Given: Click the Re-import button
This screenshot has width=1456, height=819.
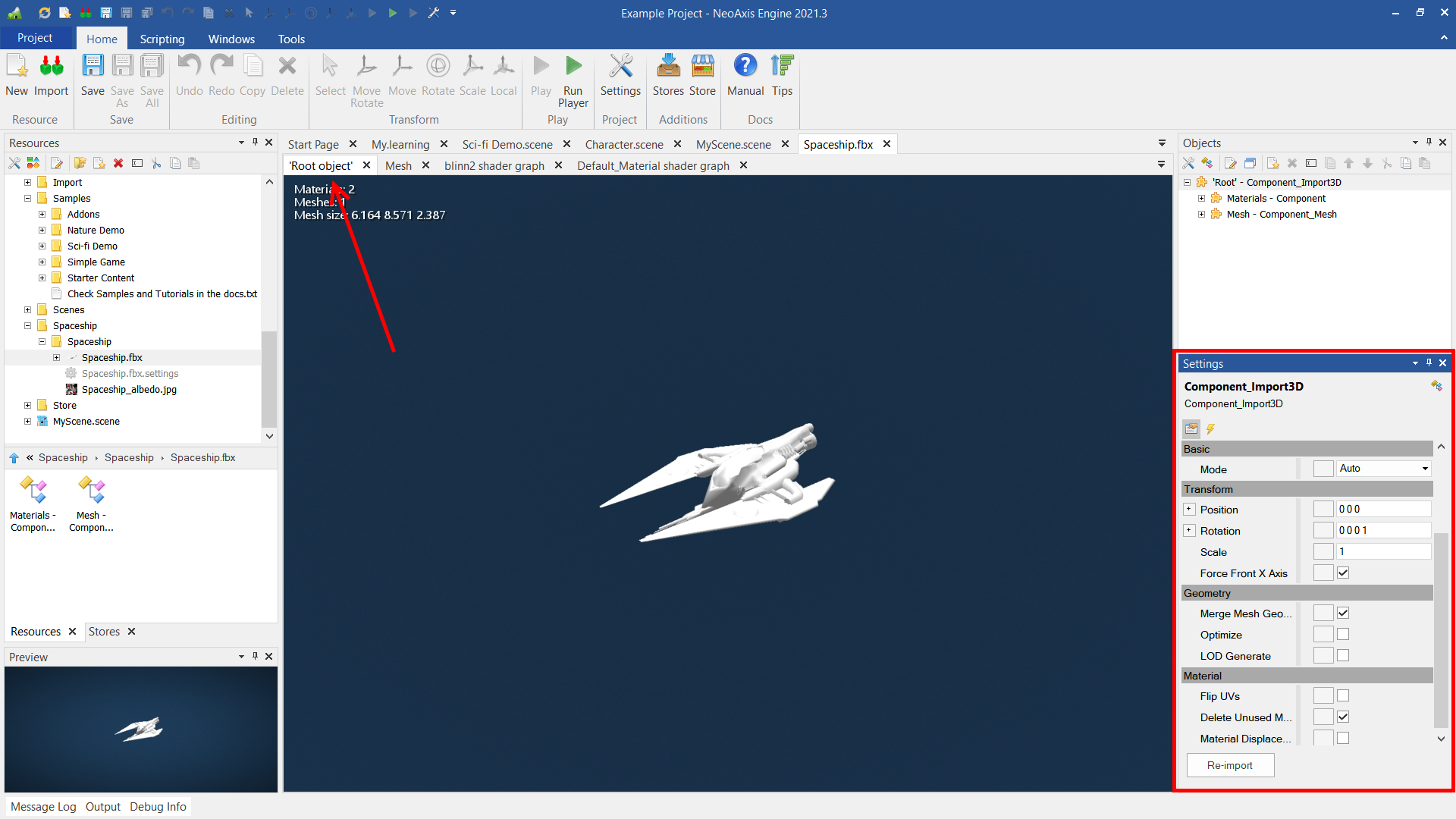Looking at the screenshot, I should click(1229, 765).
